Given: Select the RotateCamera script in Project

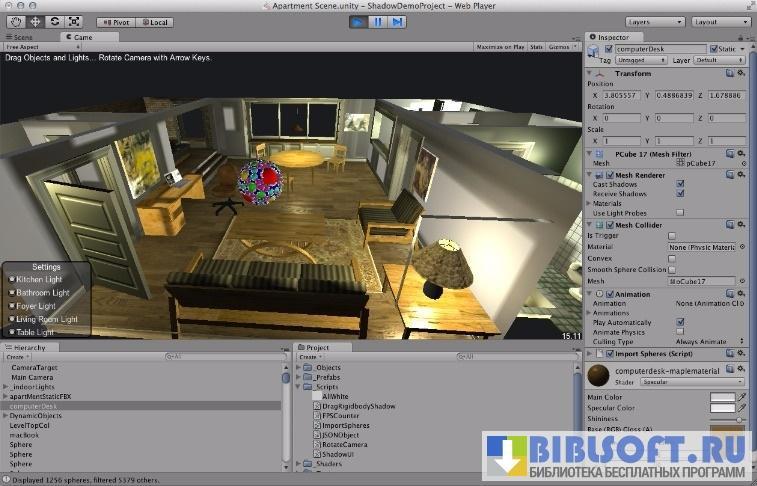Looking at the screenshot, I should pos(336,444).
